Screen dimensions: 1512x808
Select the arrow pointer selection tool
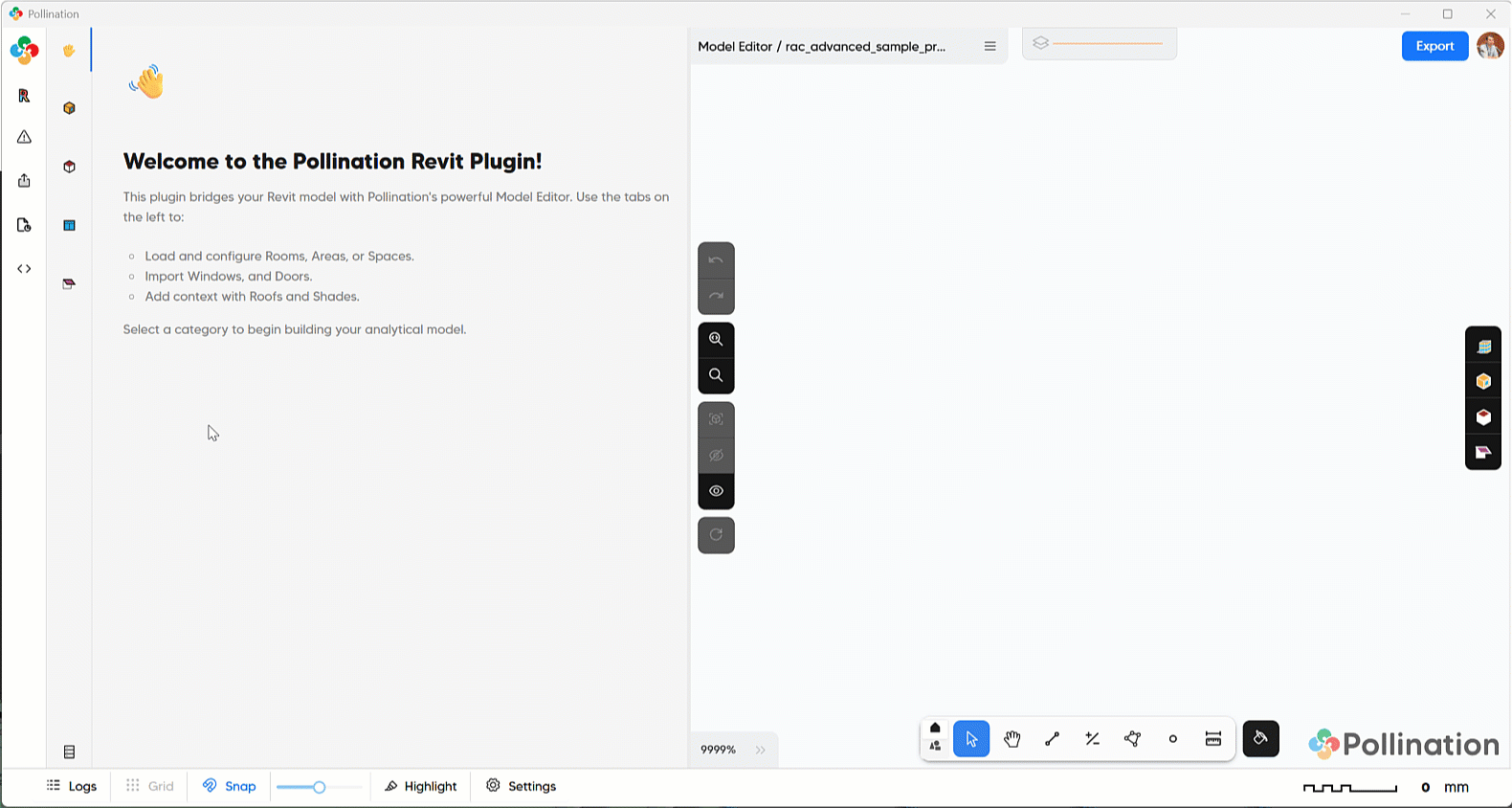click(x=971, y=739)
